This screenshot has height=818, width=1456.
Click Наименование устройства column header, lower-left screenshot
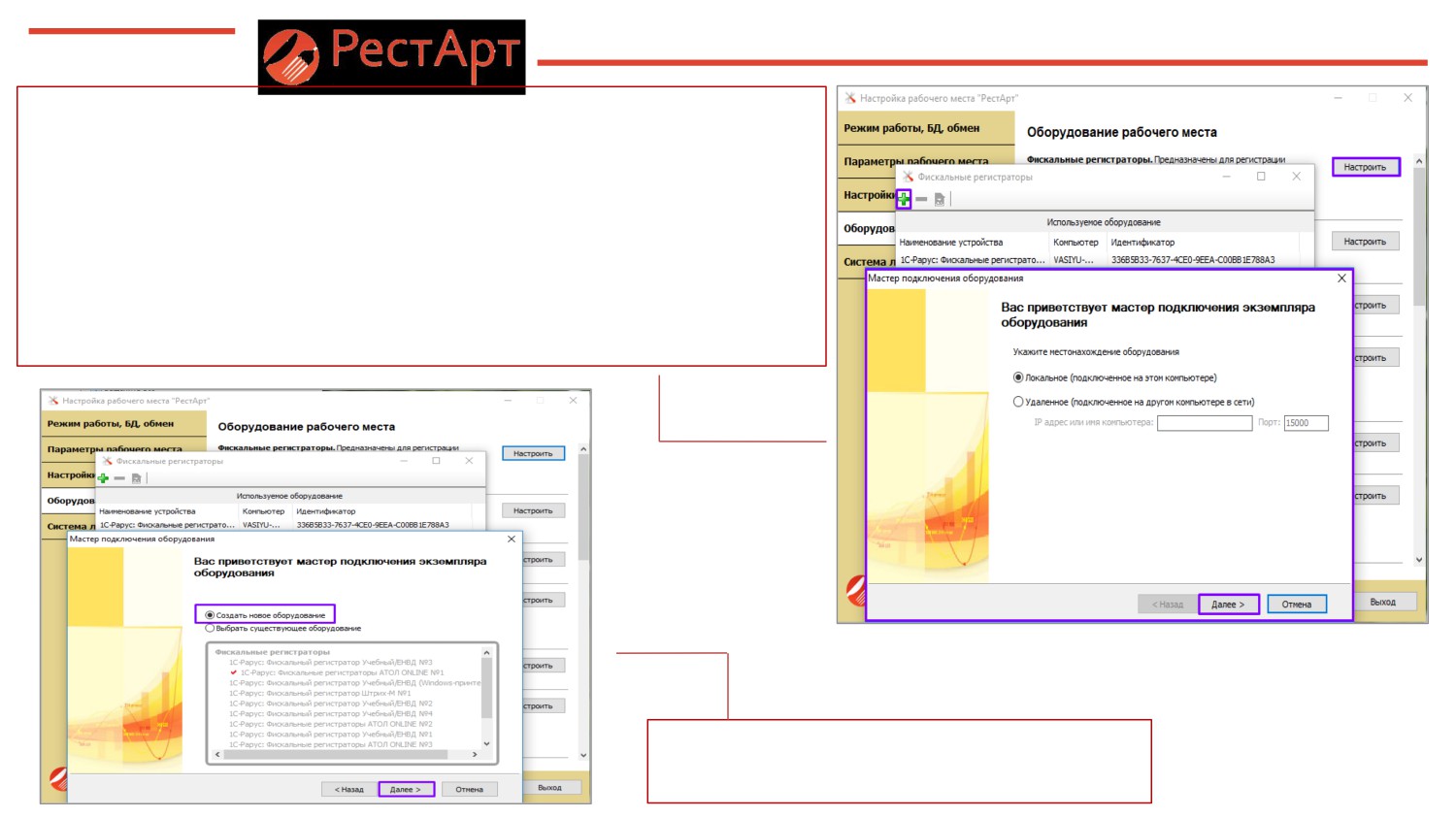coord(167,511)
